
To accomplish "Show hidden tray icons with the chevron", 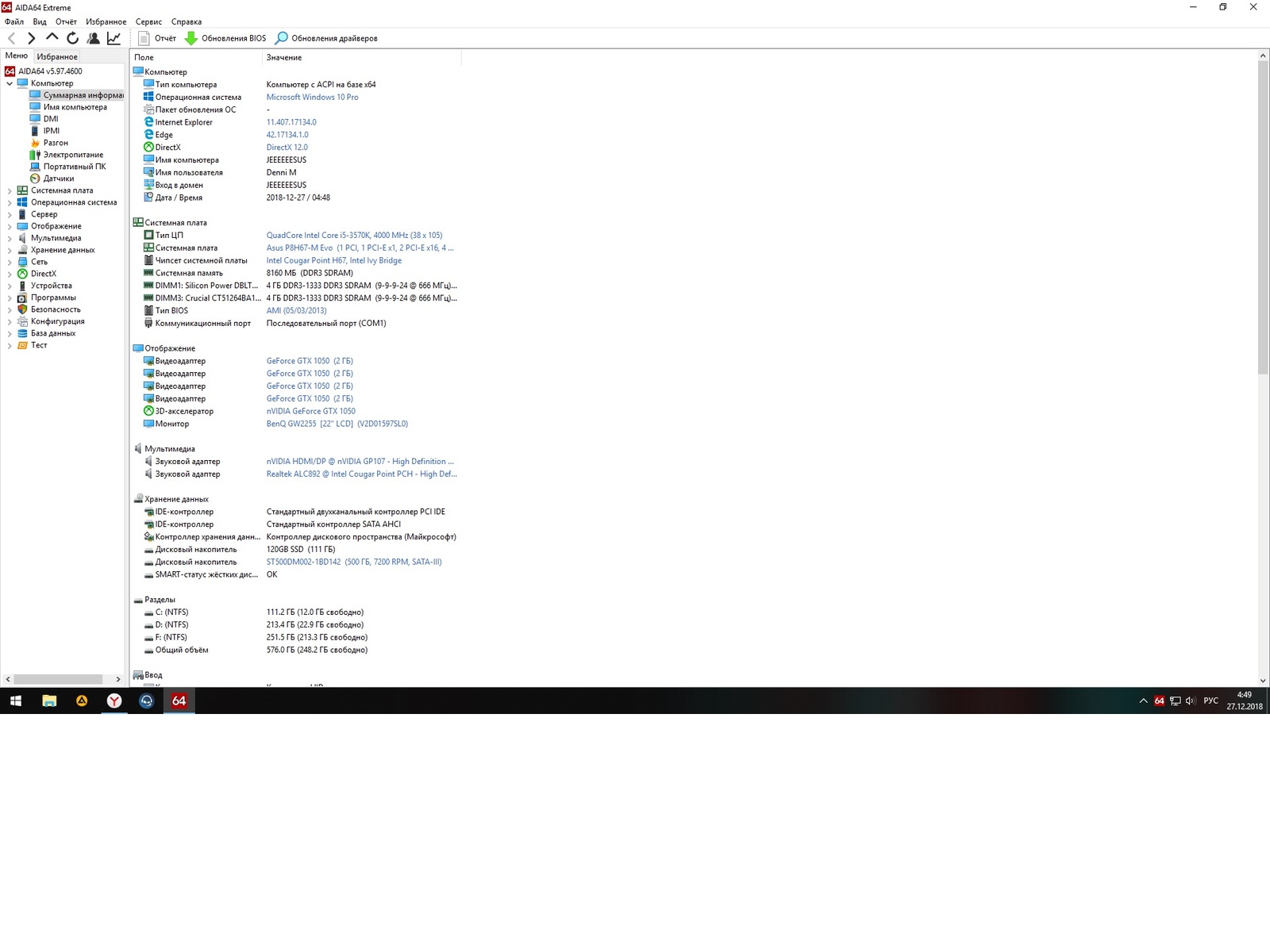I will (1143, 701).
